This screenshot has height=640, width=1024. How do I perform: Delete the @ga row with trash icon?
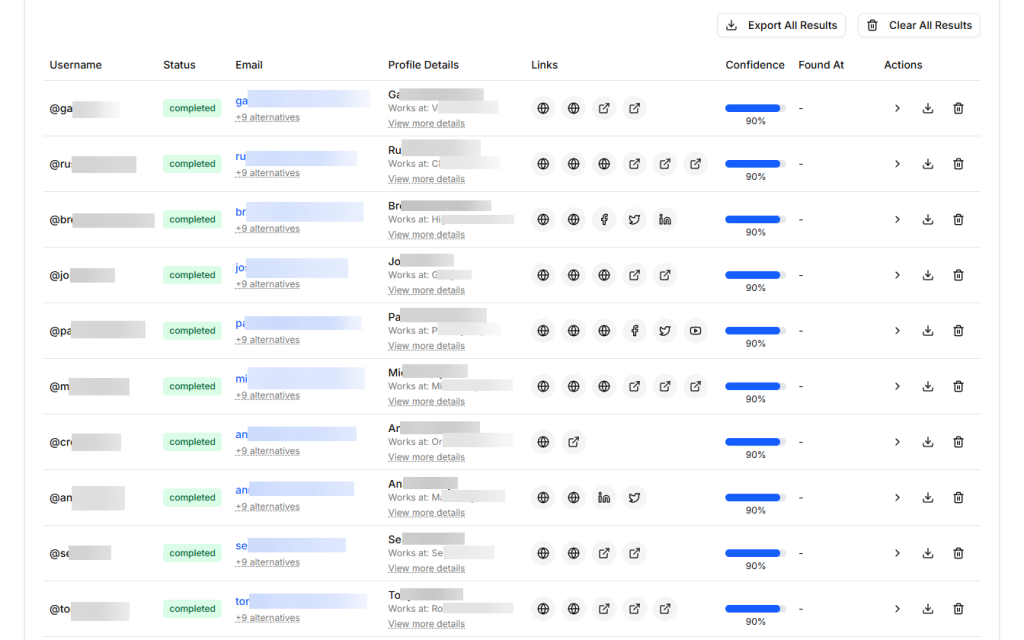[958, 108]
